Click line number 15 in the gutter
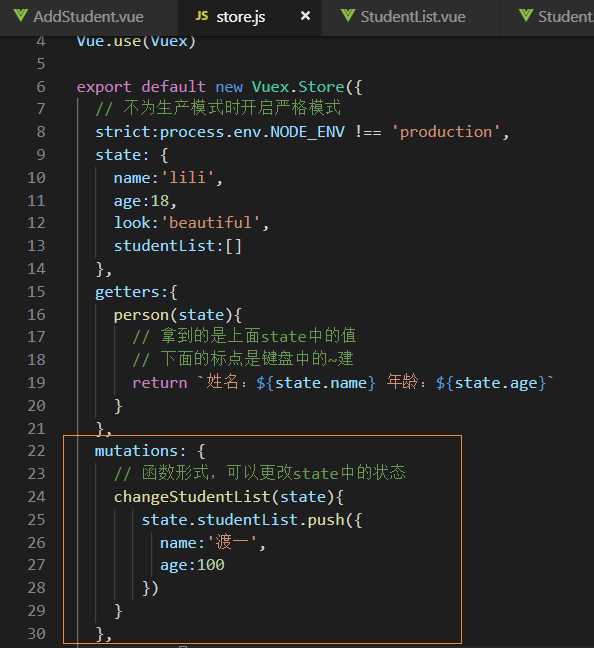The width and height of the screenshot is (594, 648). tap(36, 292)
